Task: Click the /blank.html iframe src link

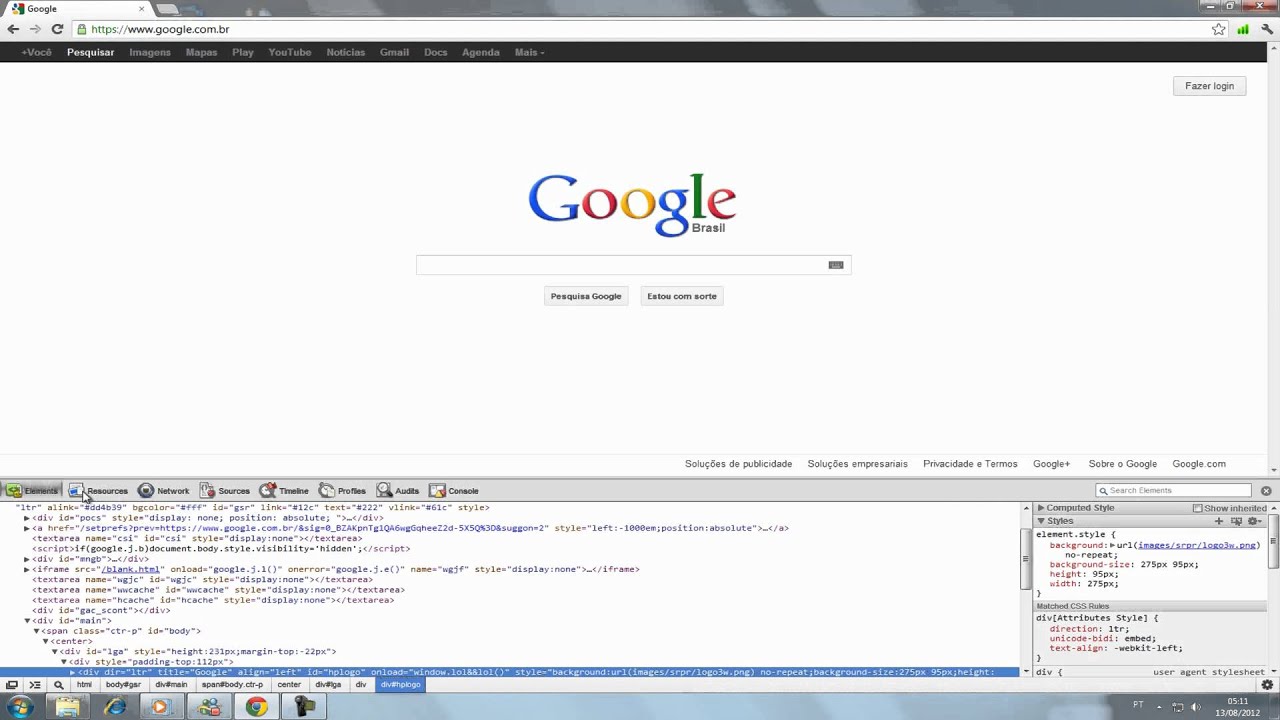Action: (130, 569)
